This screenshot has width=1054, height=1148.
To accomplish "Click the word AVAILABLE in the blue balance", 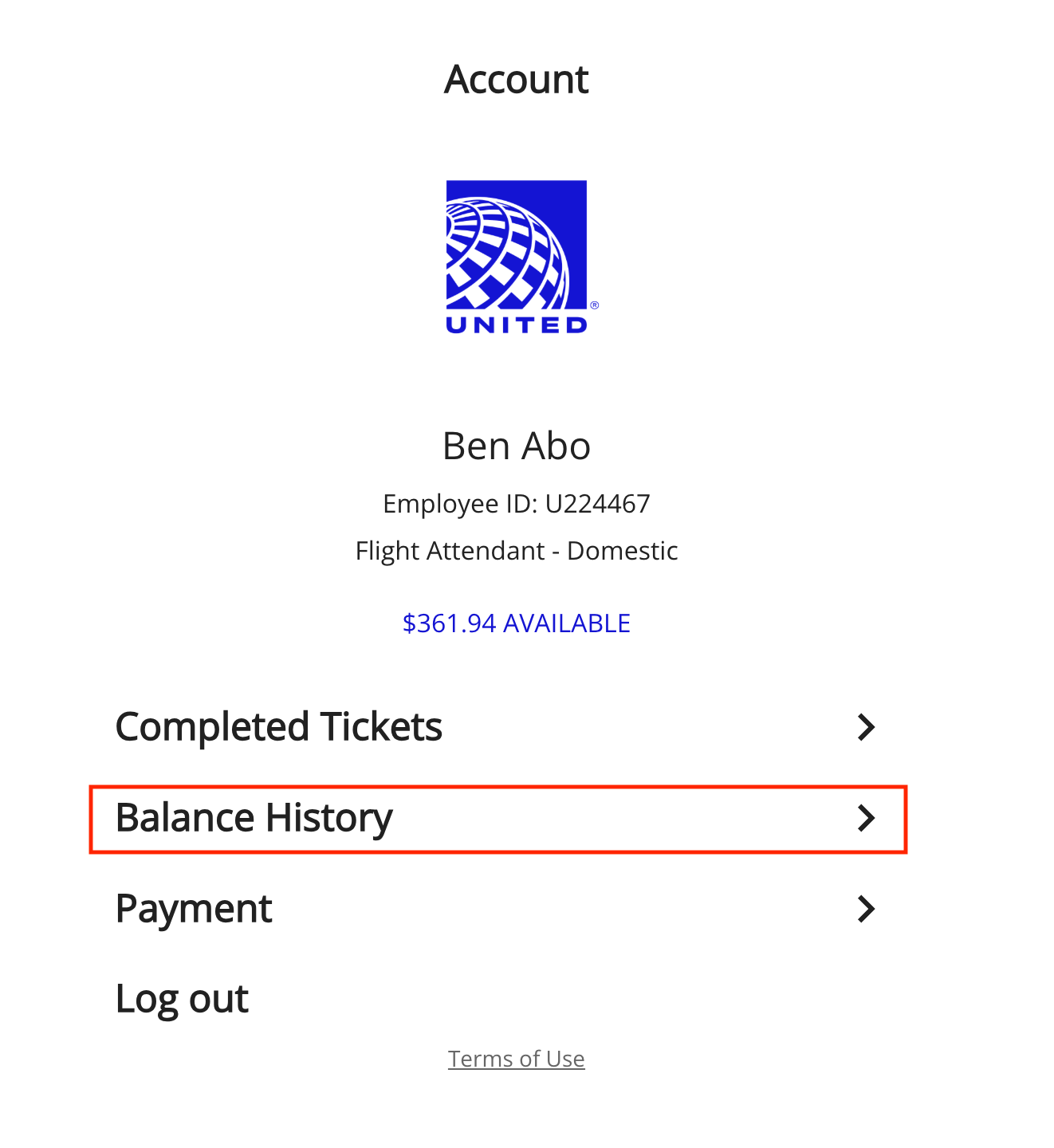I will pos(567,623).
